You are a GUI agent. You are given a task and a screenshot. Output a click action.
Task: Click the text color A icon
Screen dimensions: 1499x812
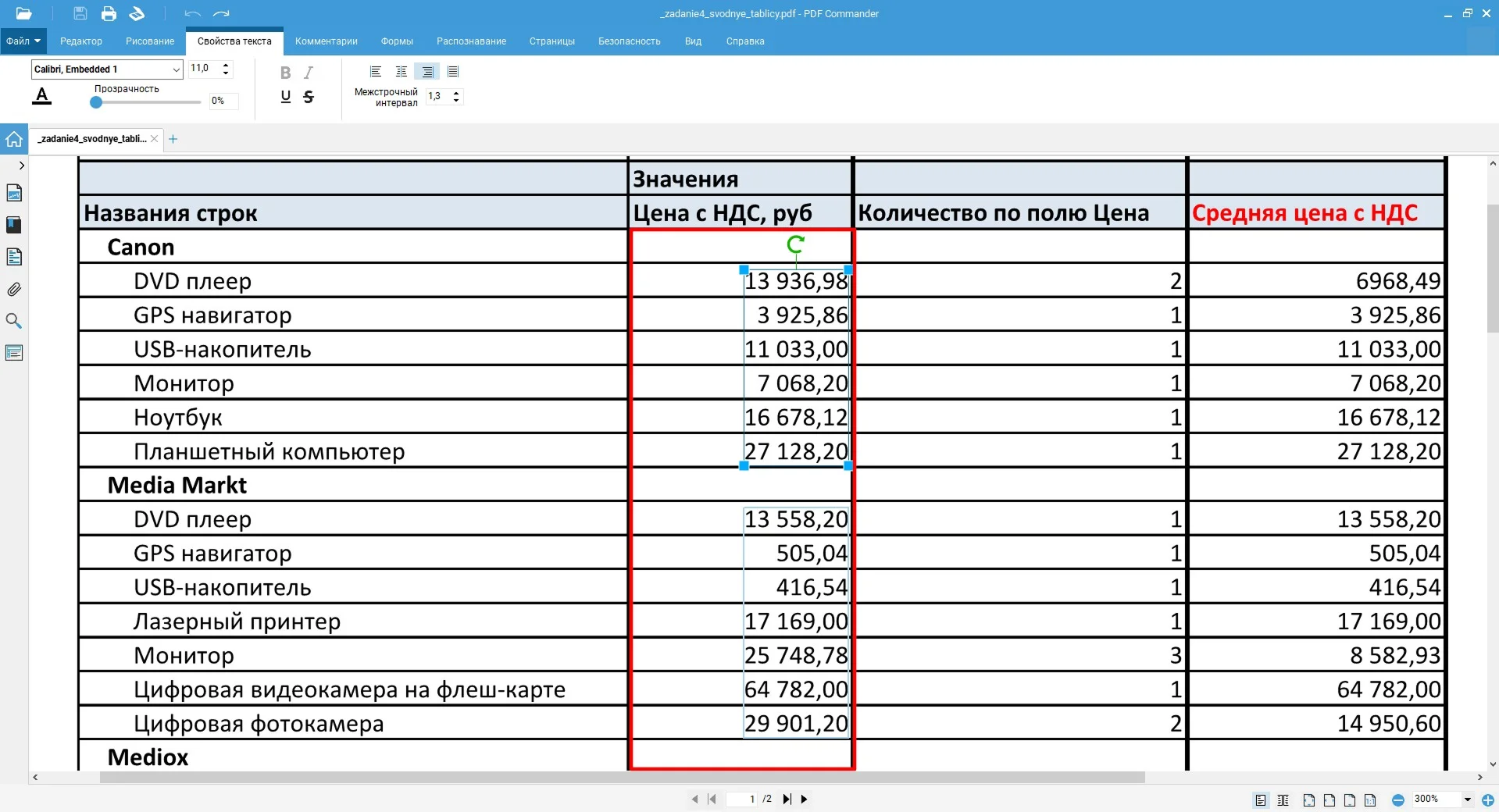click(42, 96)
